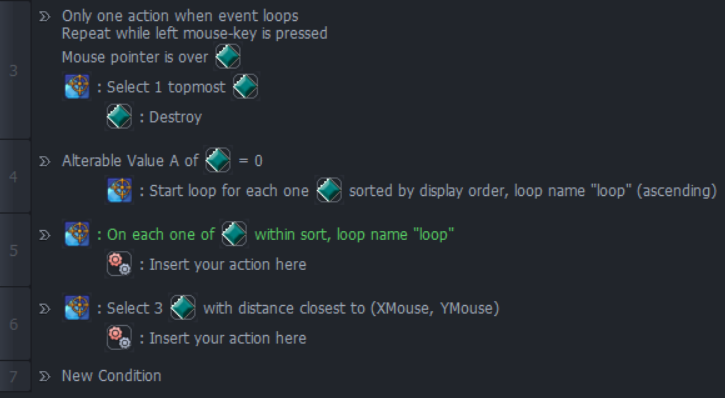Screen dimensions: 725x398
Task: Select the event number 6 row header
Action: click(15, 324)
